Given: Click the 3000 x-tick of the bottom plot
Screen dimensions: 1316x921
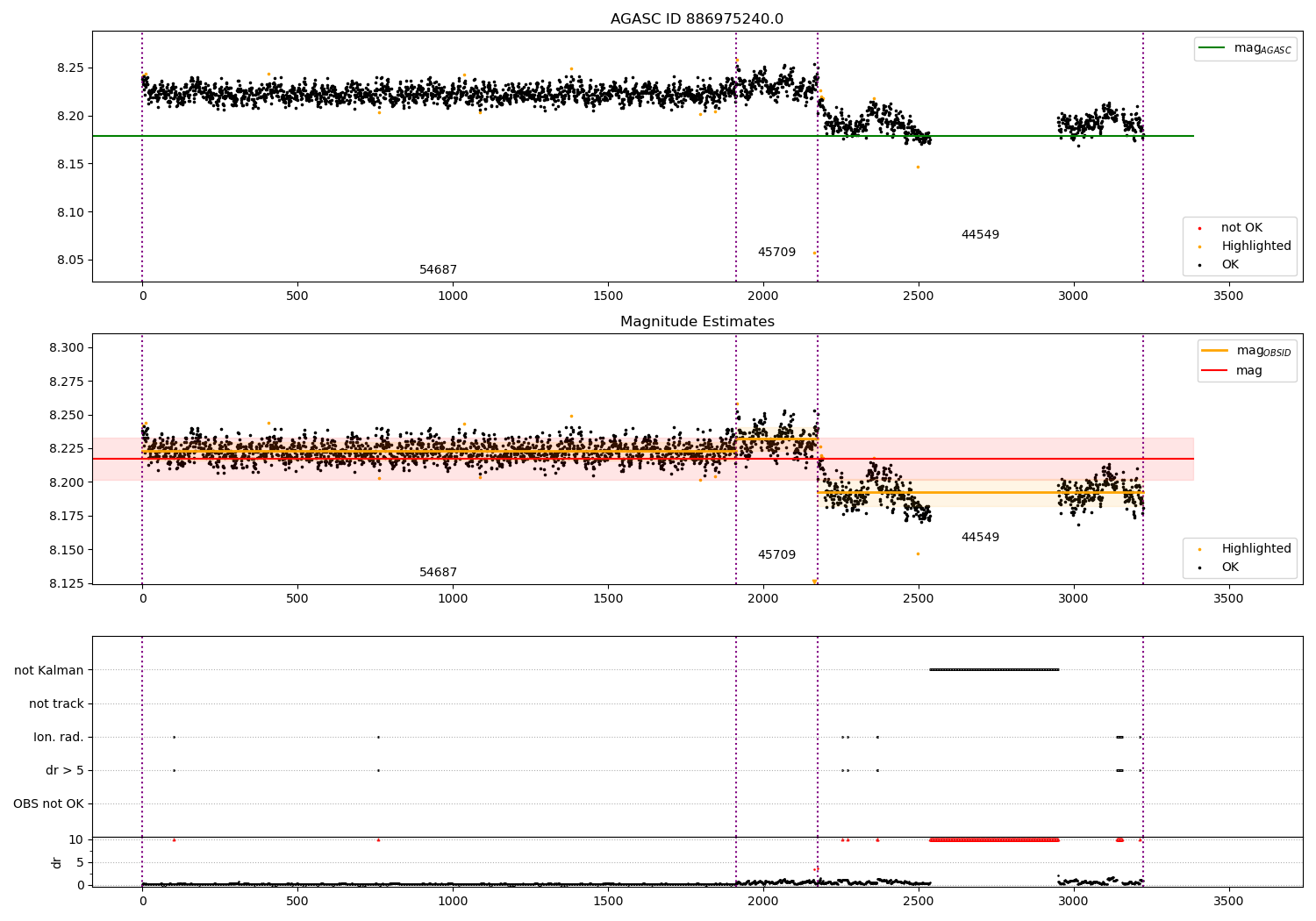Looking at the screenshot, I should tap(1073, 901).
